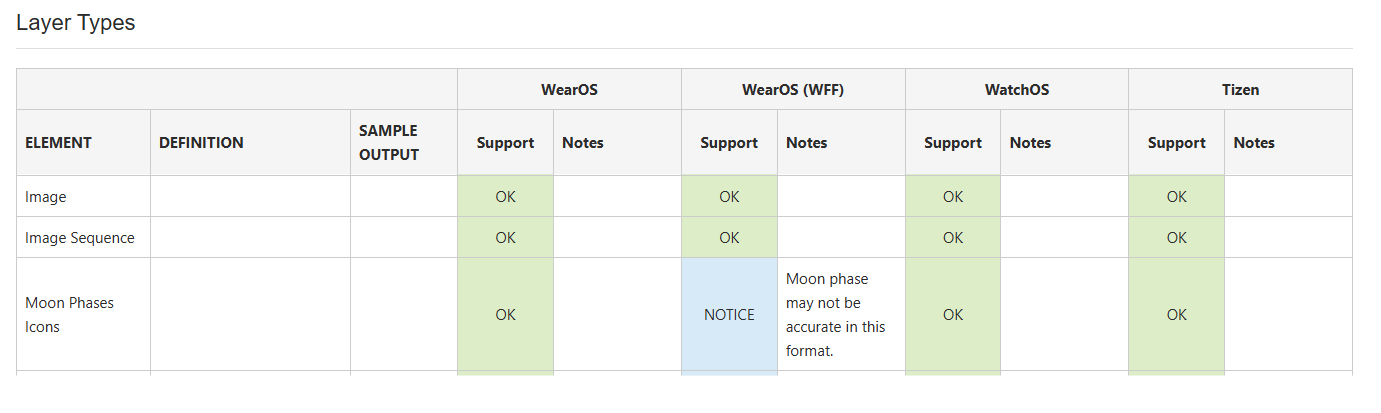Click the SAMPLE OUTPUT column header
1381x413 pixels.
tap(388, 143)
